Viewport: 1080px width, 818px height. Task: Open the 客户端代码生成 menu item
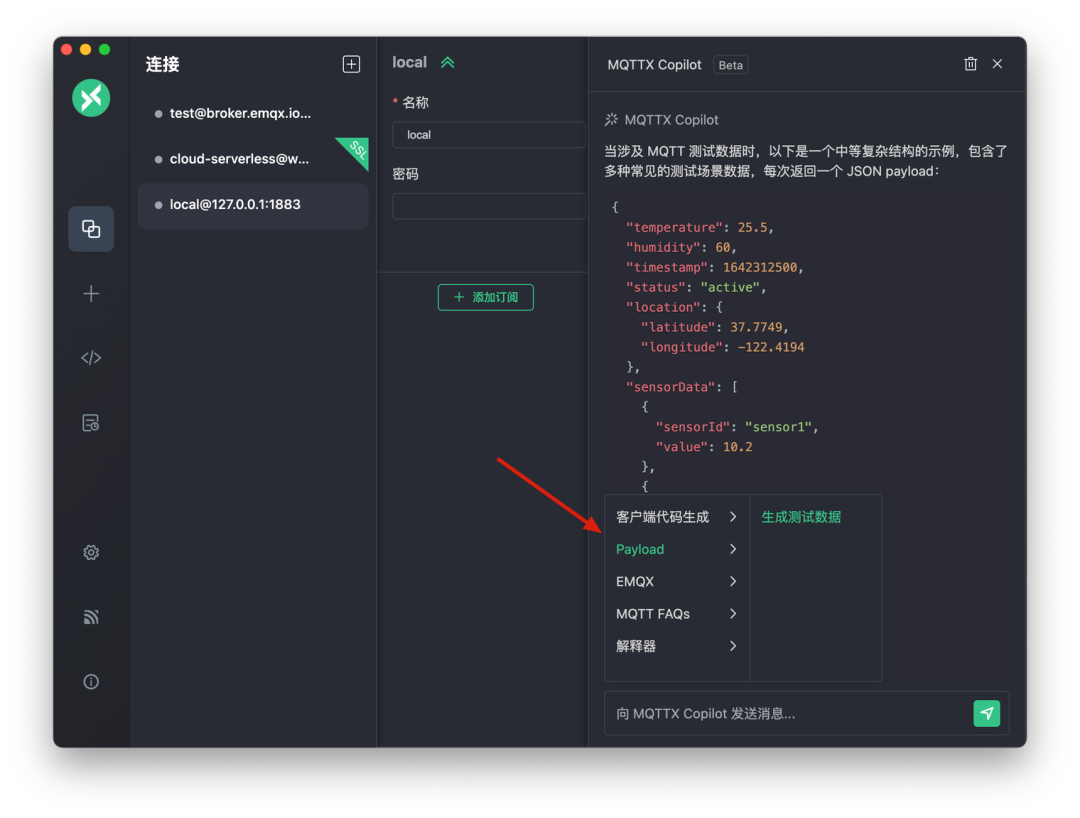coord(676,517)
